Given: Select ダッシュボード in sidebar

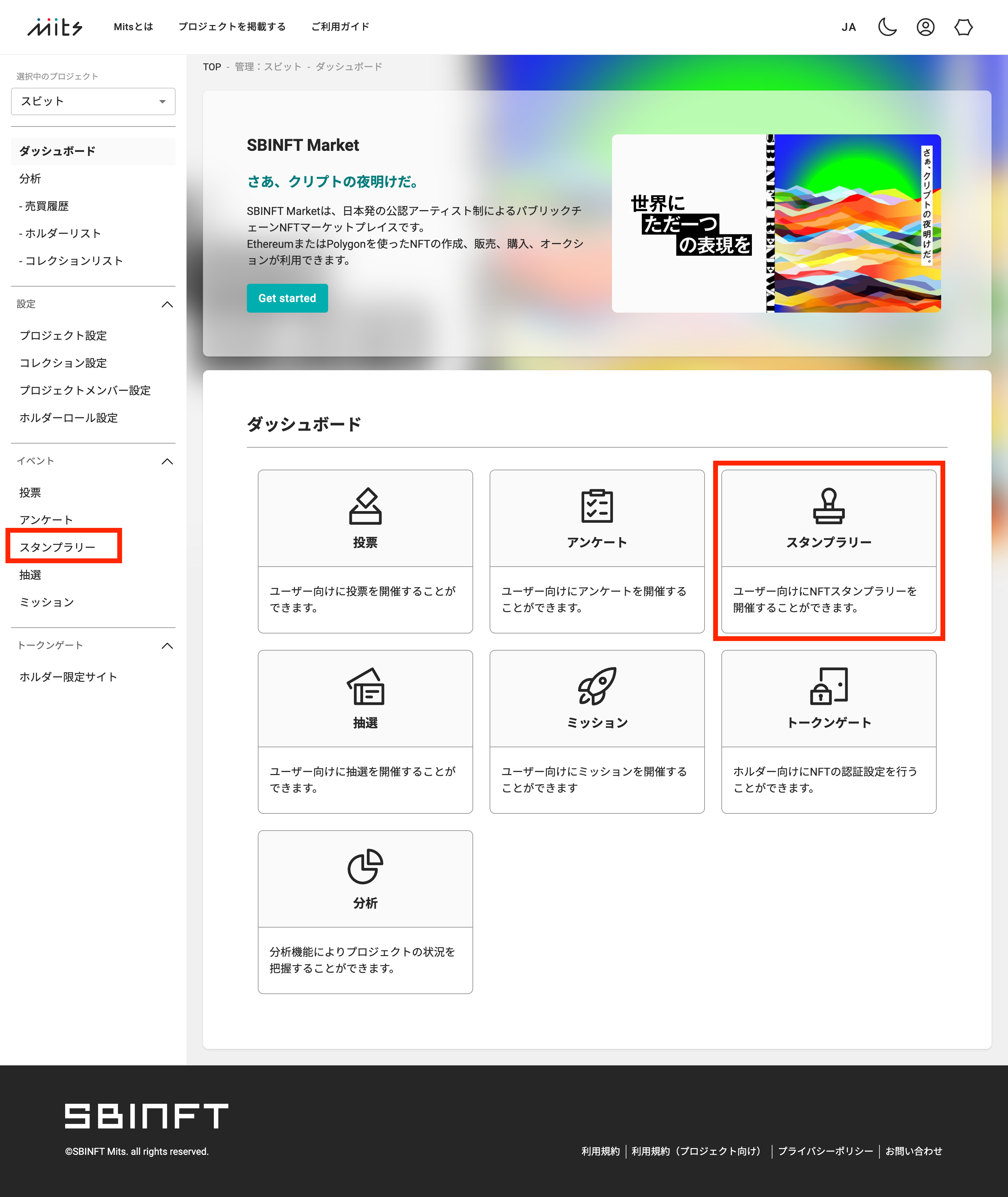Looking at the screenshot, I should point(93,152).
